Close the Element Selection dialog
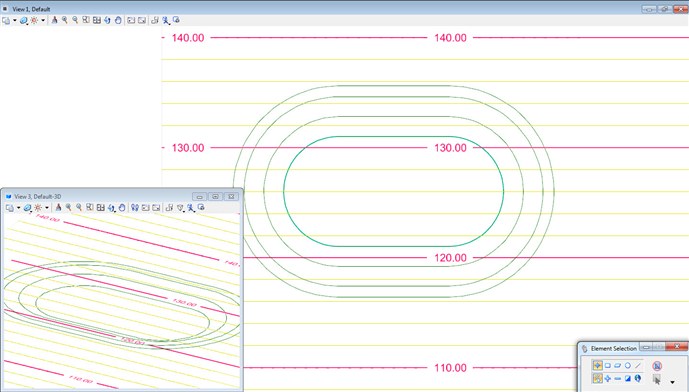The image size is (689, 392). point(676,346)
